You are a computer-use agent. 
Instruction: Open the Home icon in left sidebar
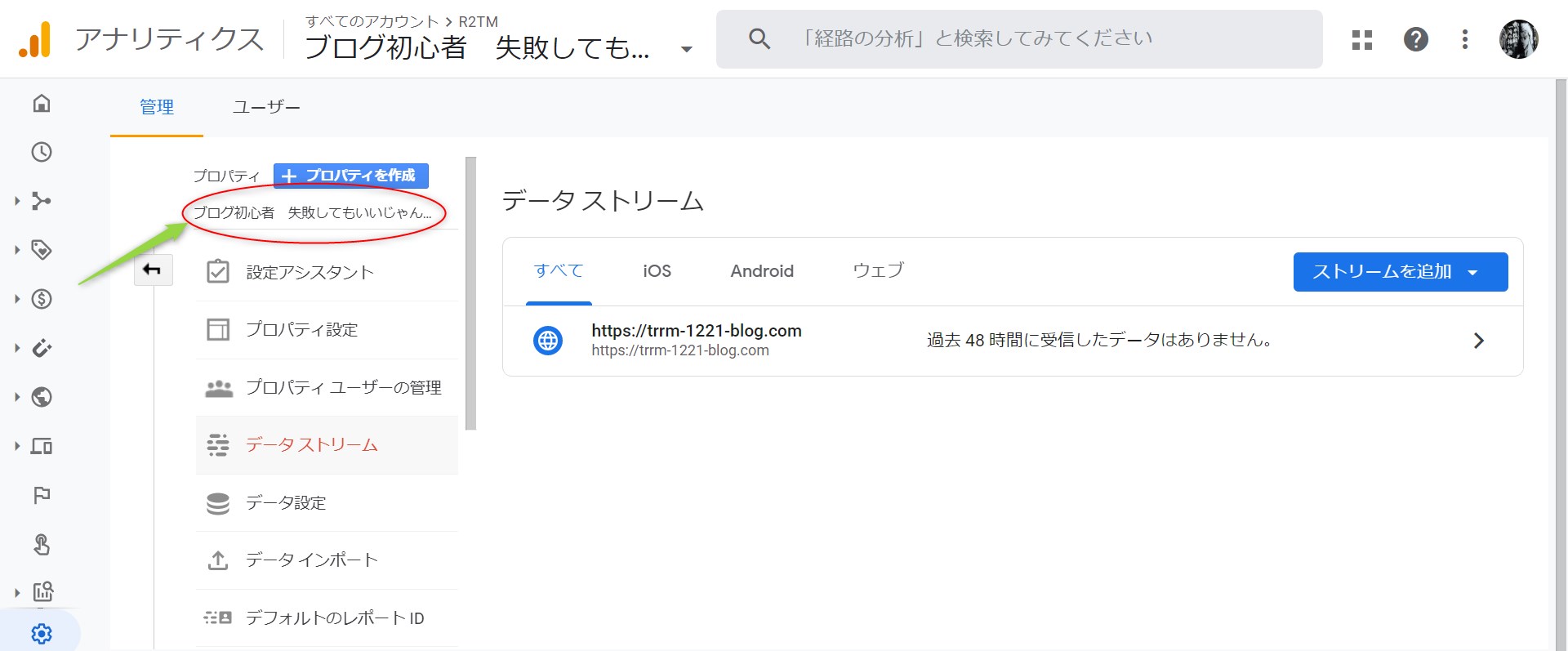pyautogui.click(x=42, y=103)
